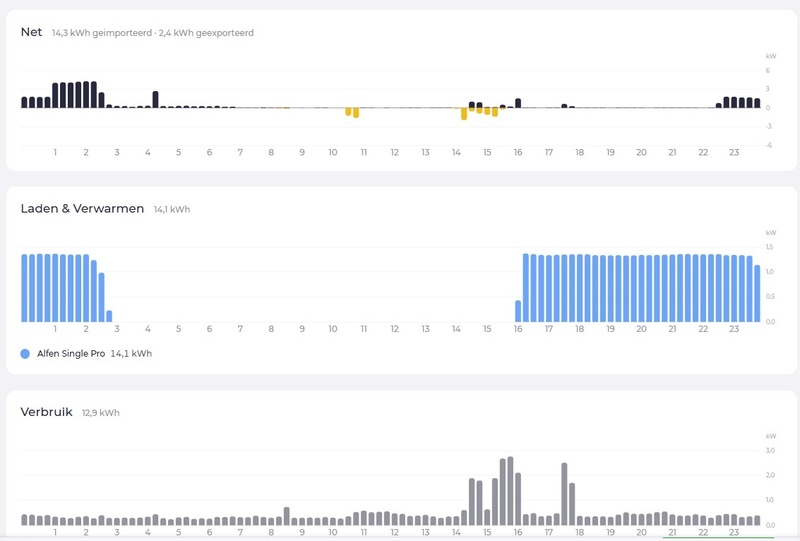Image resolution: width=800 pixels, height=541 pixels.
Task: Click the blue Alfen Single Pro legend dot
Action: tap(25, 354)
